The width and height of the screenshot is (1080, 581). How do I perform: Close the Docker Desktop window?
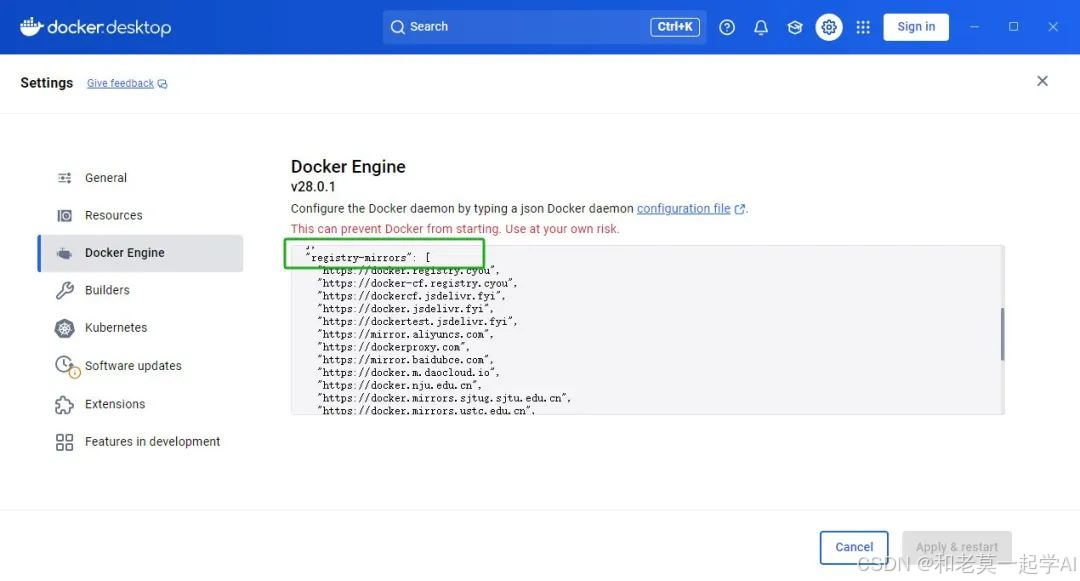pos(1053,27)
